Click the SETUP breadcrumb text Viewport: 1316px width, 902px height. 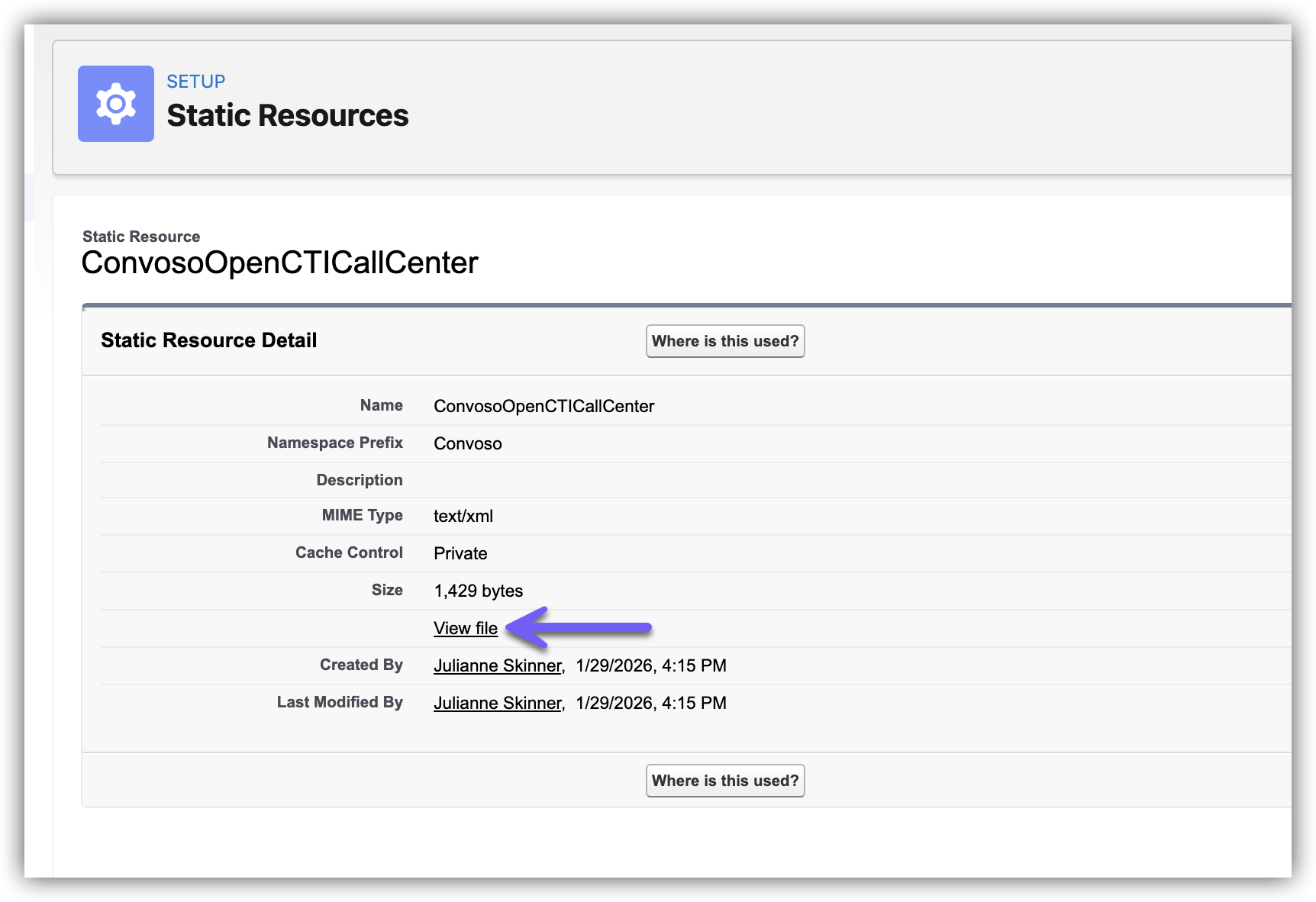point(196,82)
